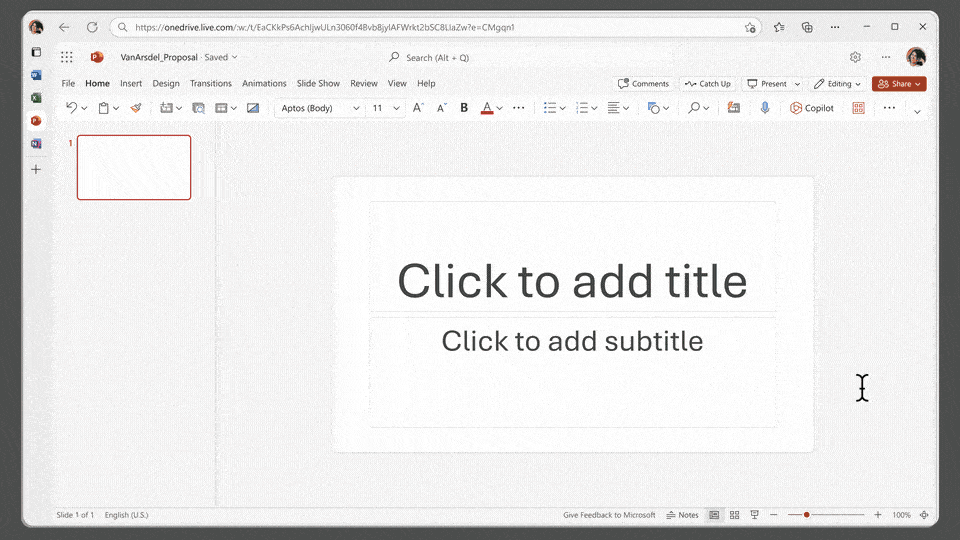Viewport: 960px width, 540px height.
Task: Open Copilot from the ribbon
Action: (x=811, y=108)
